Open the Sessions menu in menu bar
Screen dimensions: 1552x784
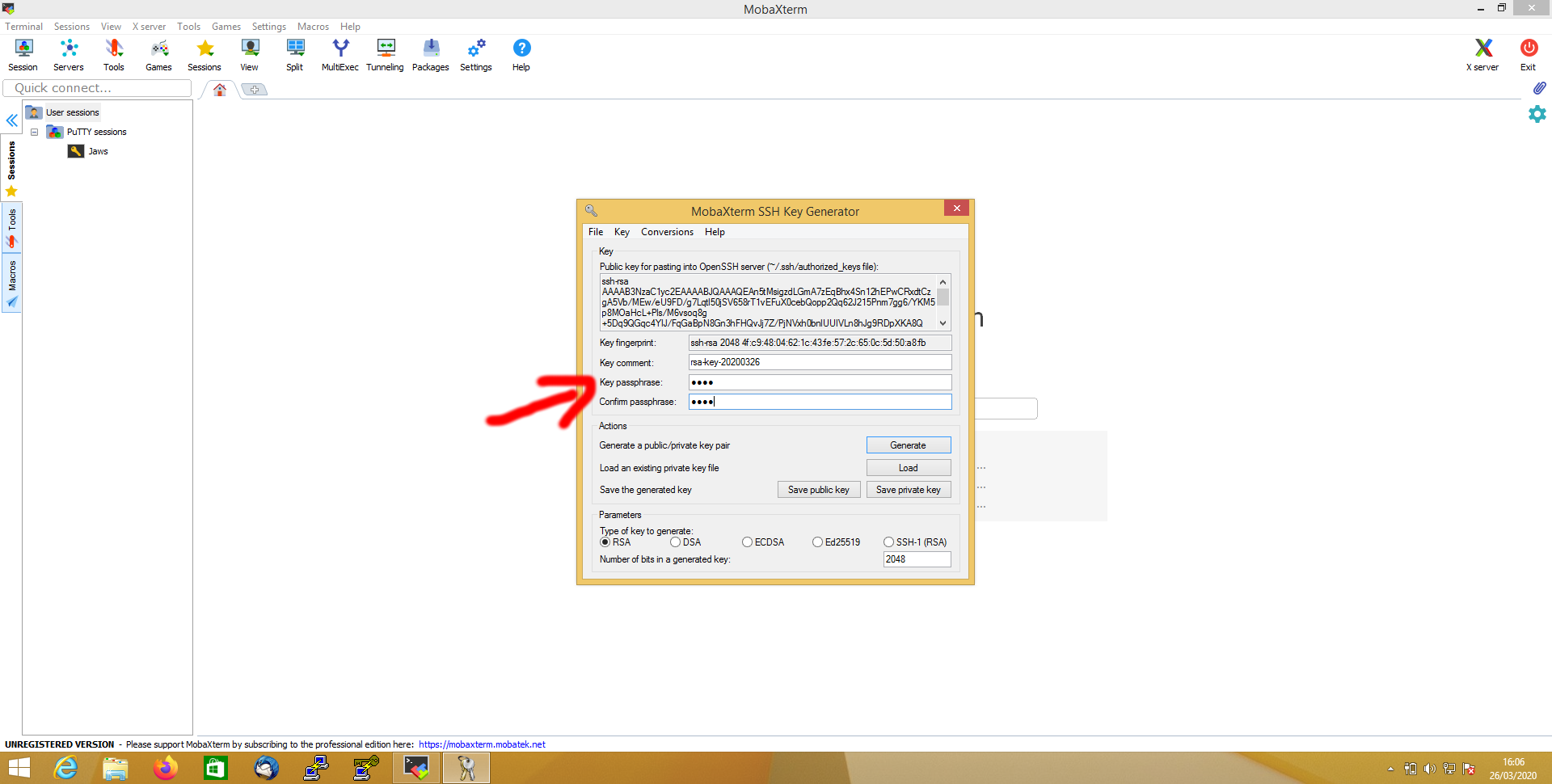(x=72, y=27)
